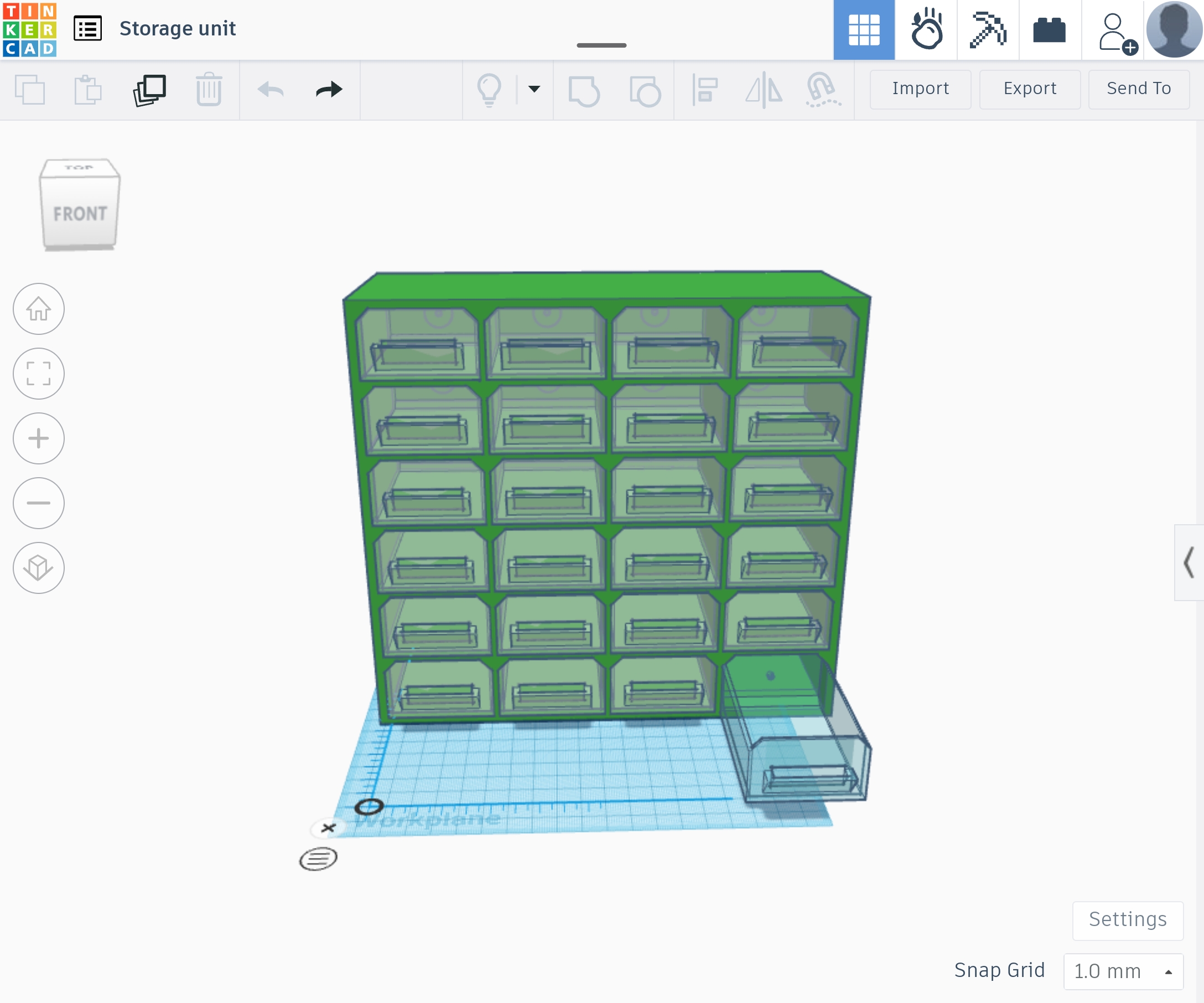This screenshot has width=1204, height=1003.
Task: Open the Bricks mode
Action: coord(1050,30)
